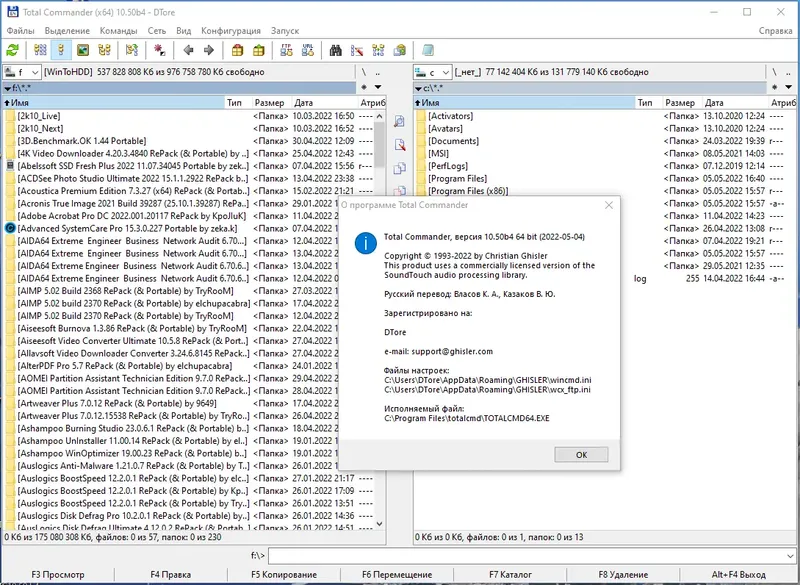Click the F7 Каталог button
Image resolution: width=800 pixels, height=585 pixels.
click(510, 574)
